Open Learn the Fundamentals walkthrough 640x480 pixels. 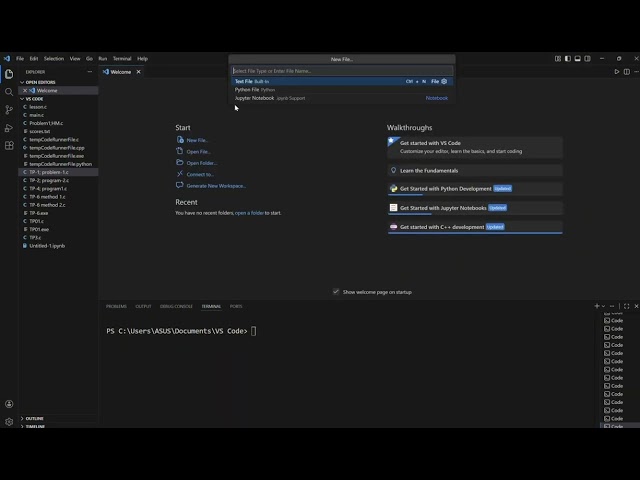pyautogui.click(x=475, y=171)
